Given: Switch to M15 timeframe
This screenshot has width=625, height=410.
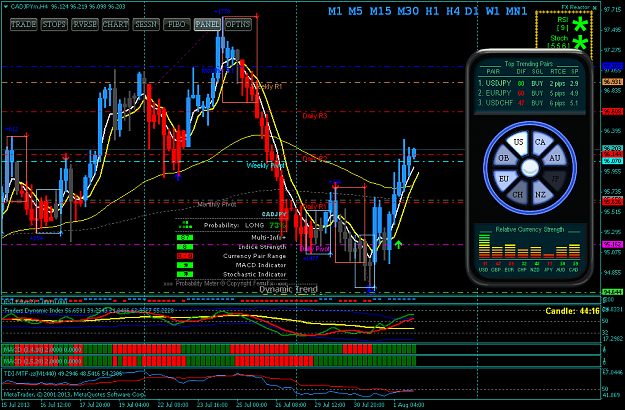Looking at the screenshot, I should tap(380, 11).
